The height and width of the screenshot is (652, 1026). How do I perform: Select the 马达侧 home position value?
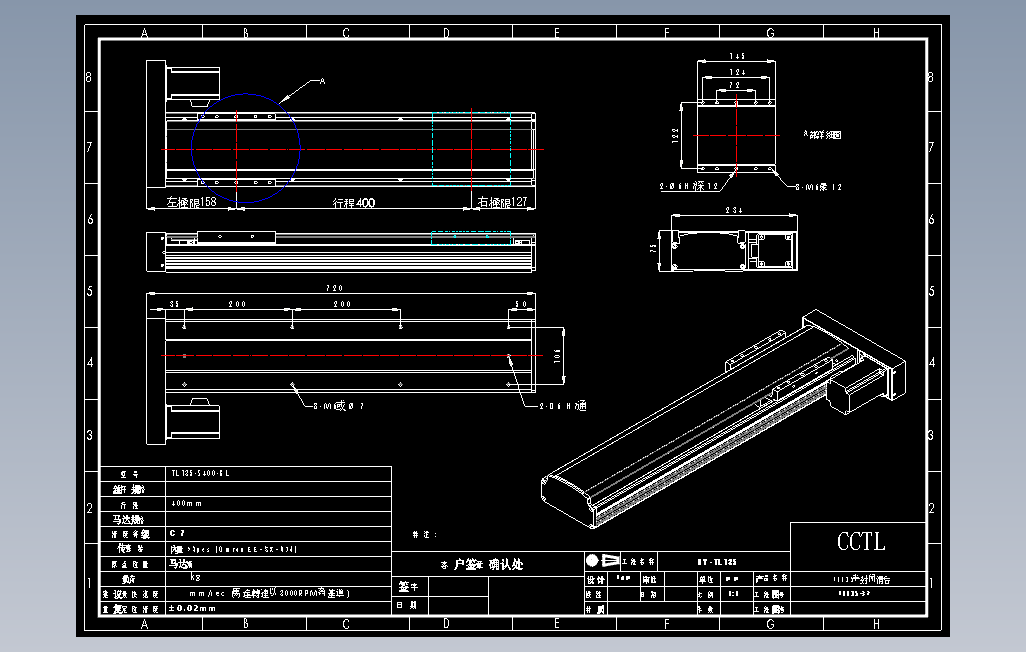(181, 564)
